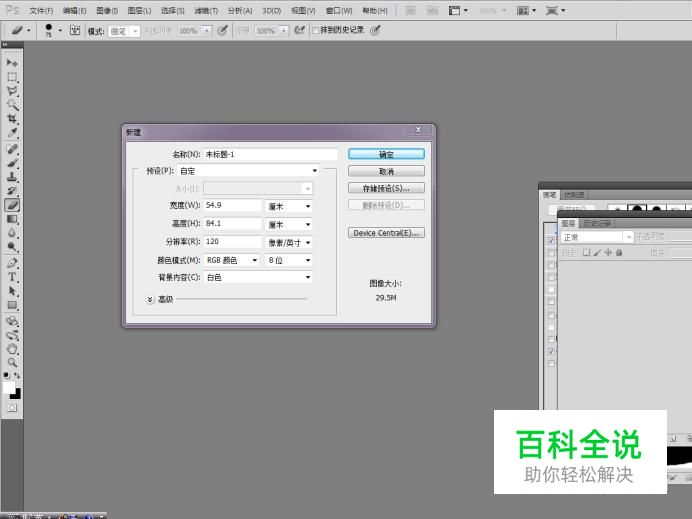
Task: Select the Type (T) tool
Action: coord(12,277)
